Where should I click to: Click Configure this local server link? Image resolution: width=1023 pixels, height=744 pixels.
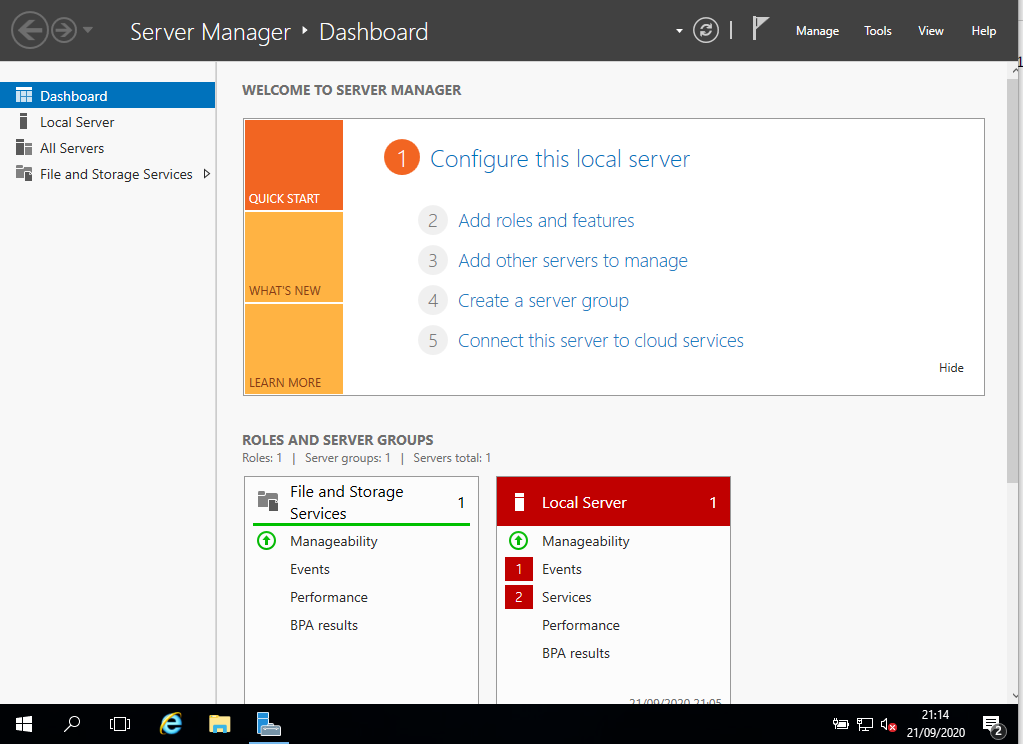pos(560,159)
